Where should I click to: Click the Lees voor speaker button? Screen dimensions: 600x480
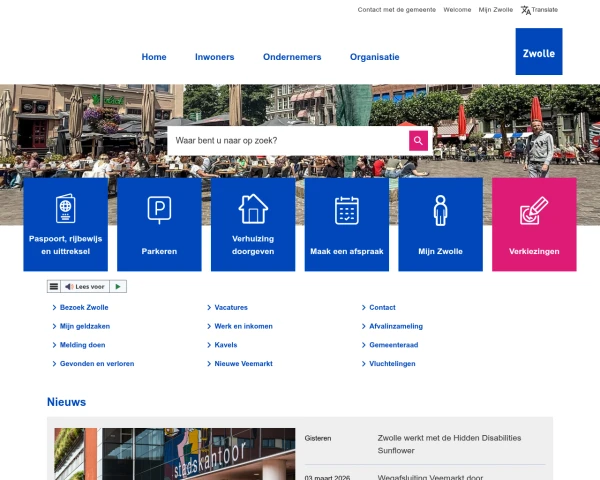coord(85,287)
